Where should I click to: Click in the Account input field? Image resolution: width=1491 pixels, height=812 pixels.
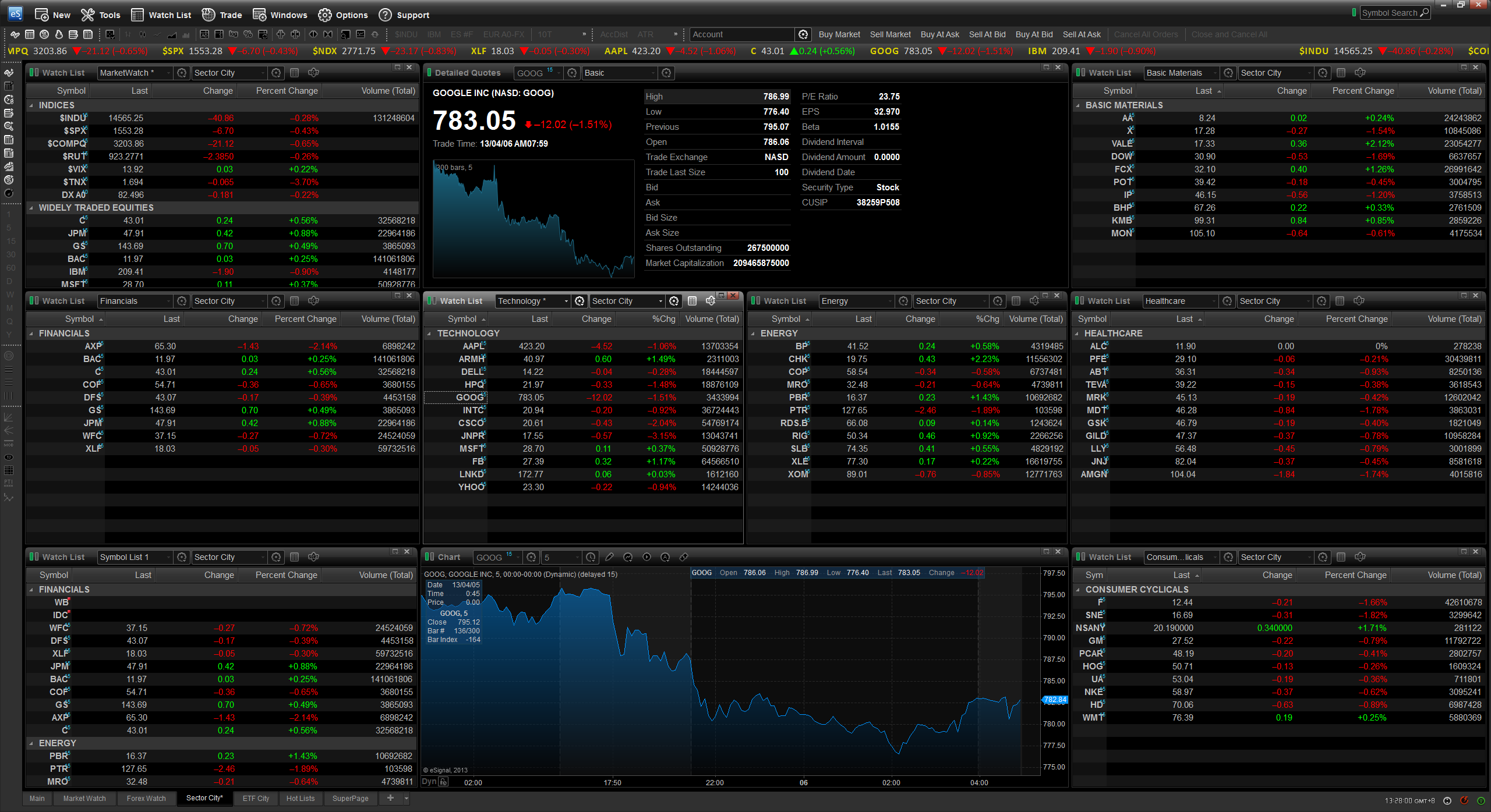tap(742, 34)
